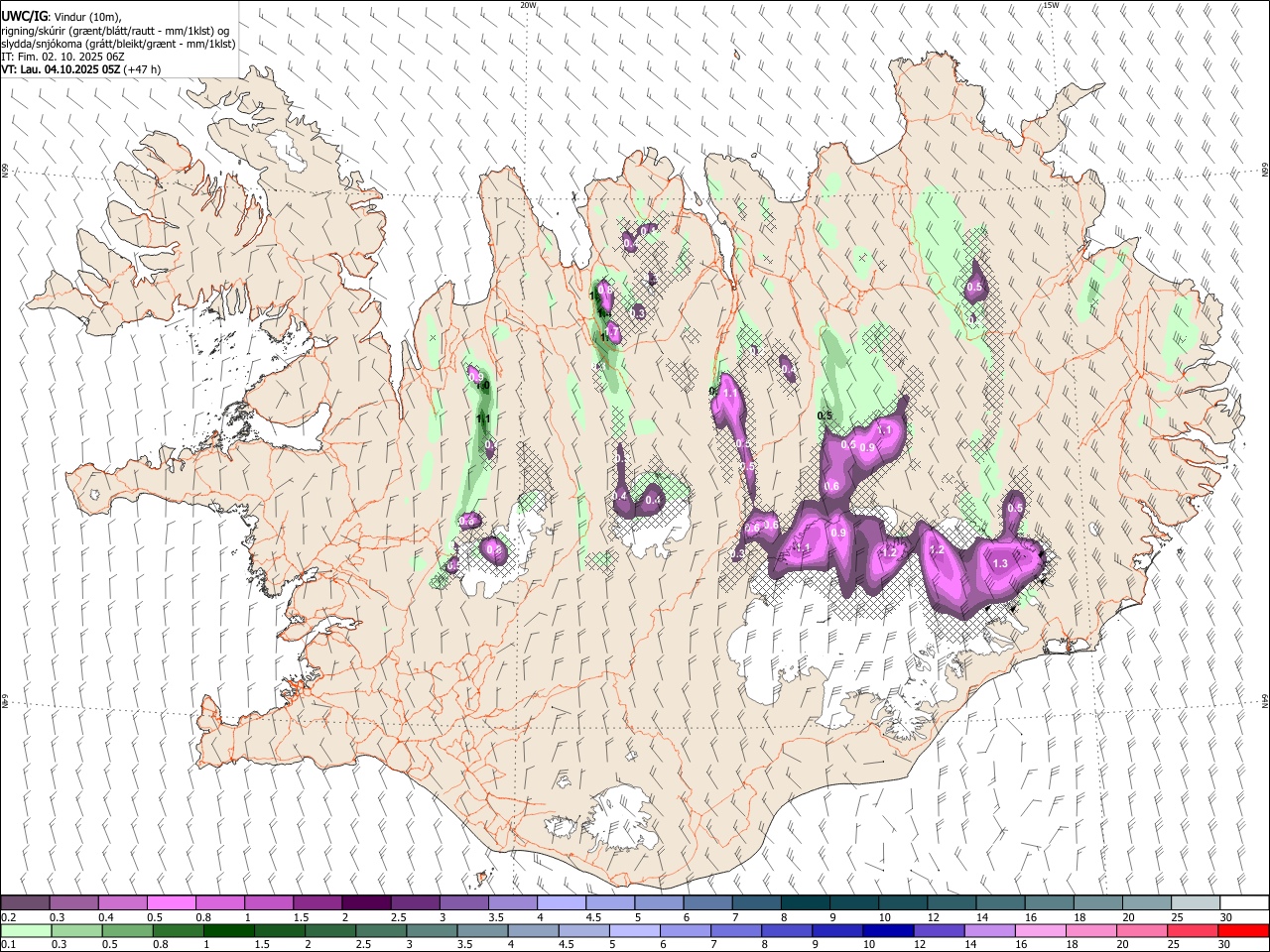
Task: Pick the 25–30 red-pink swatch, rain row
Action: coord(1193,930)
